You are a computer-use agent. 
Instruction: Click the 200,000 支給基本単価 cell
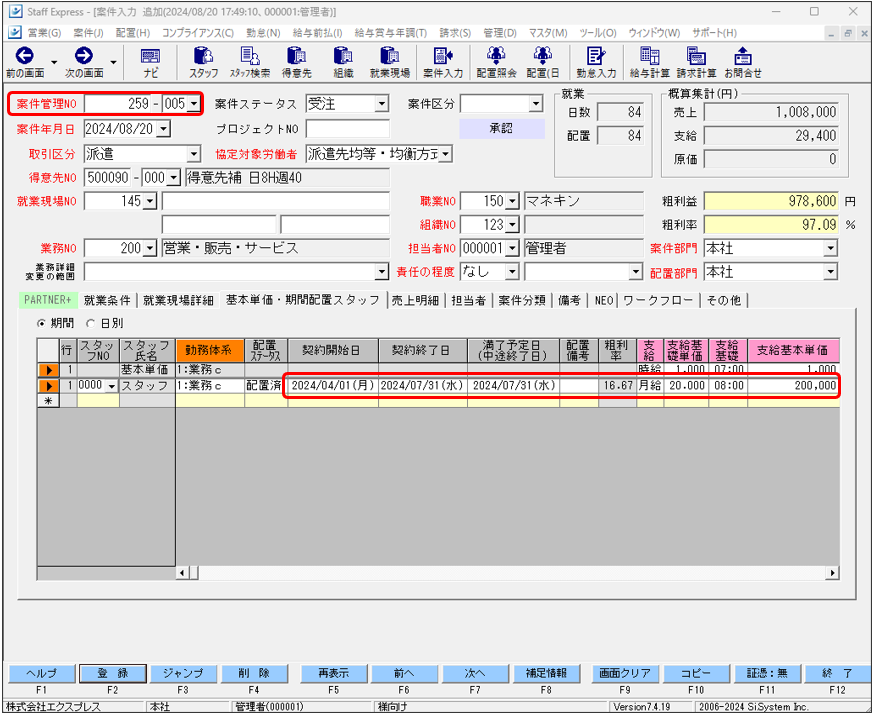(793, 386)
